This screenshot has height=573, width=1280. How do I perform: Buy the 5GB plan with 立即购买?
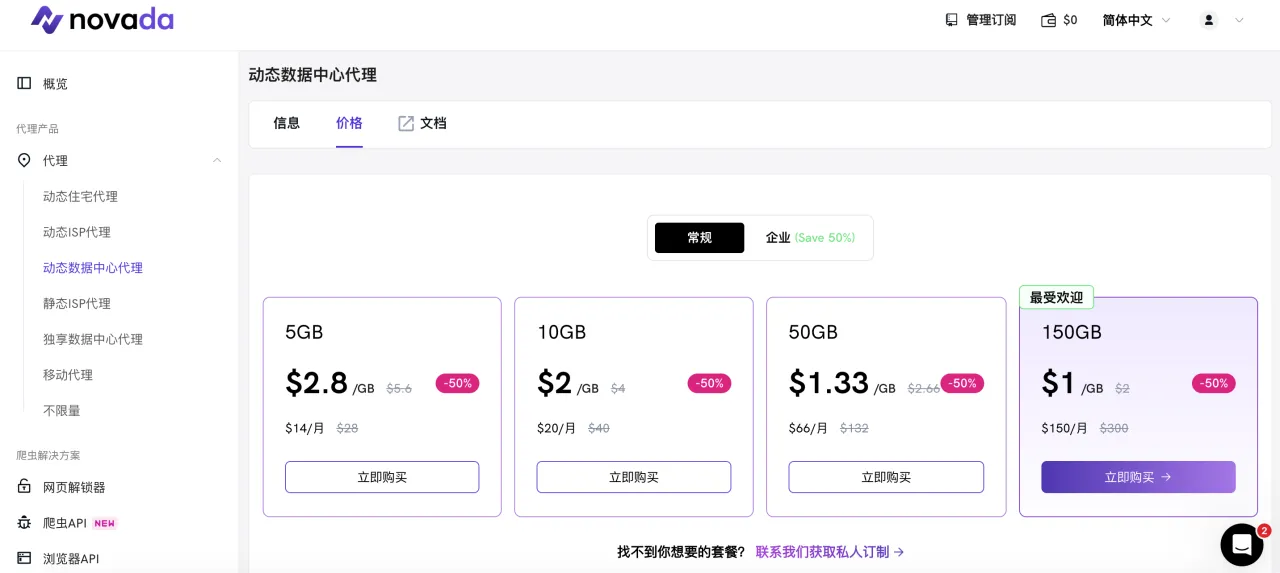click(382, 477)
